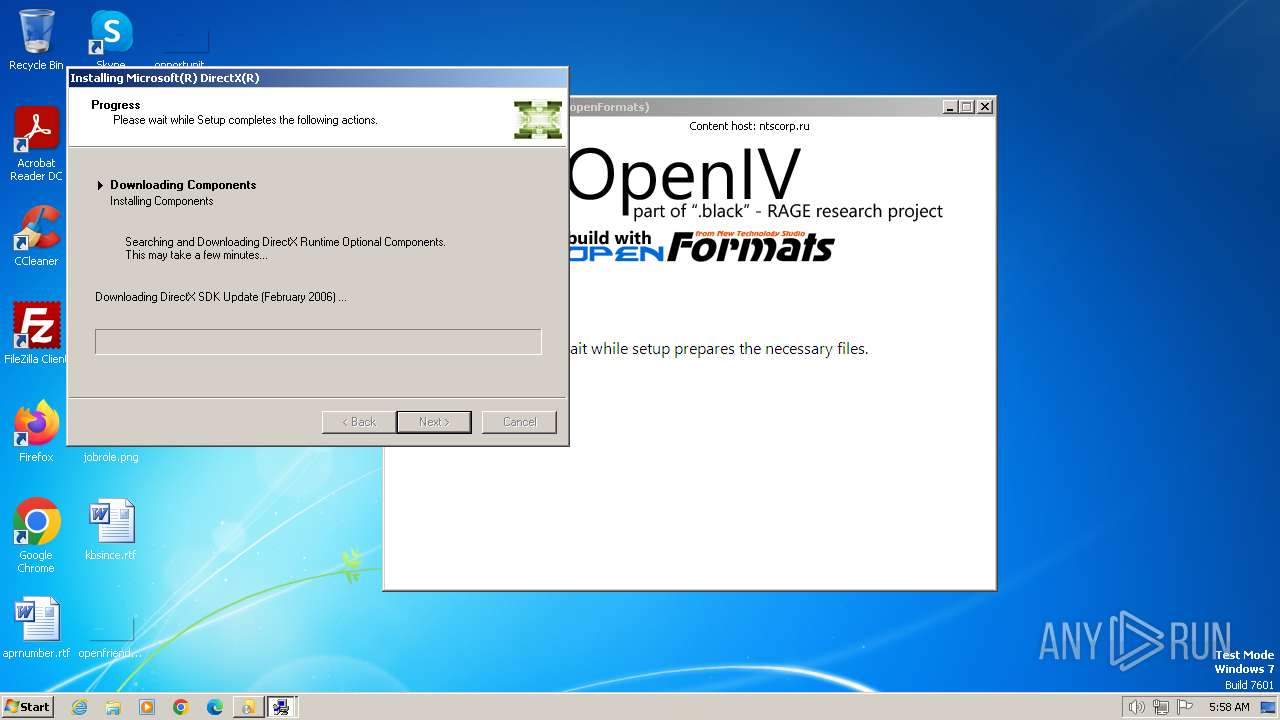Click the disabled Back button in DirectX setup

pyautogui.click(x=358, y=422)
